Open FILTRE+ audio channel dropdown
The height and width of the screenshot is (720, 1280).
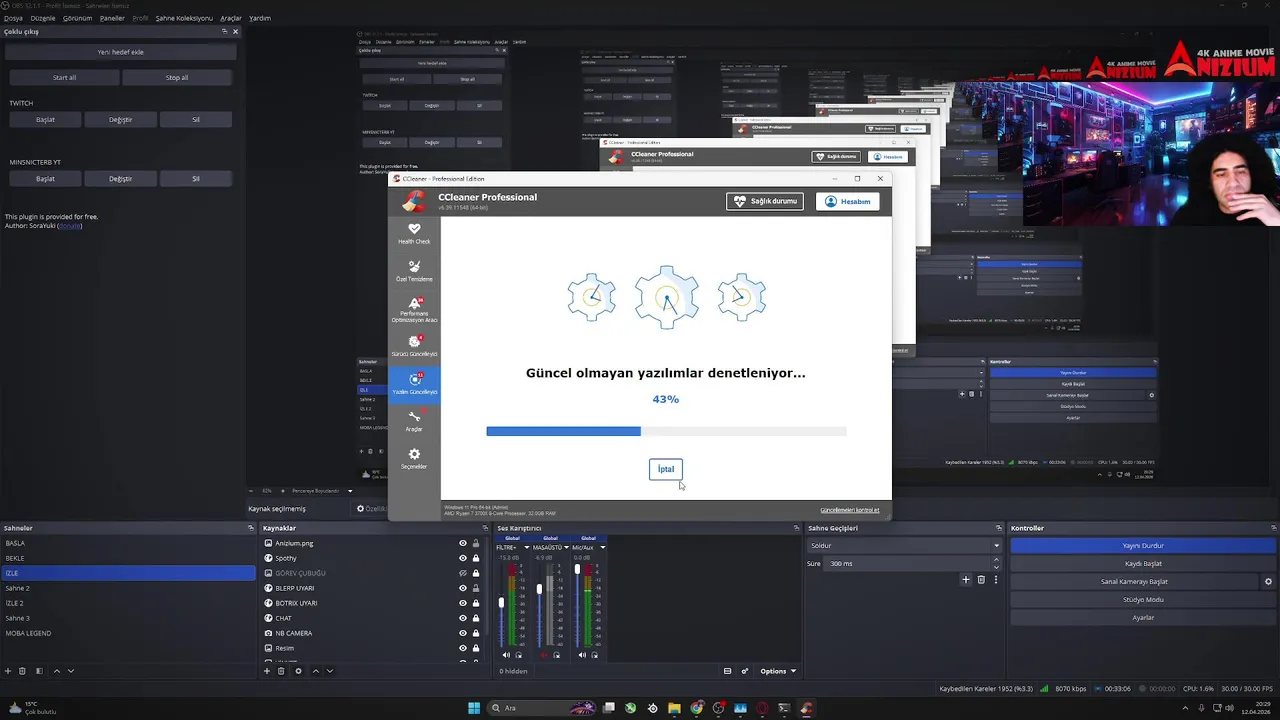coord(527,547)
